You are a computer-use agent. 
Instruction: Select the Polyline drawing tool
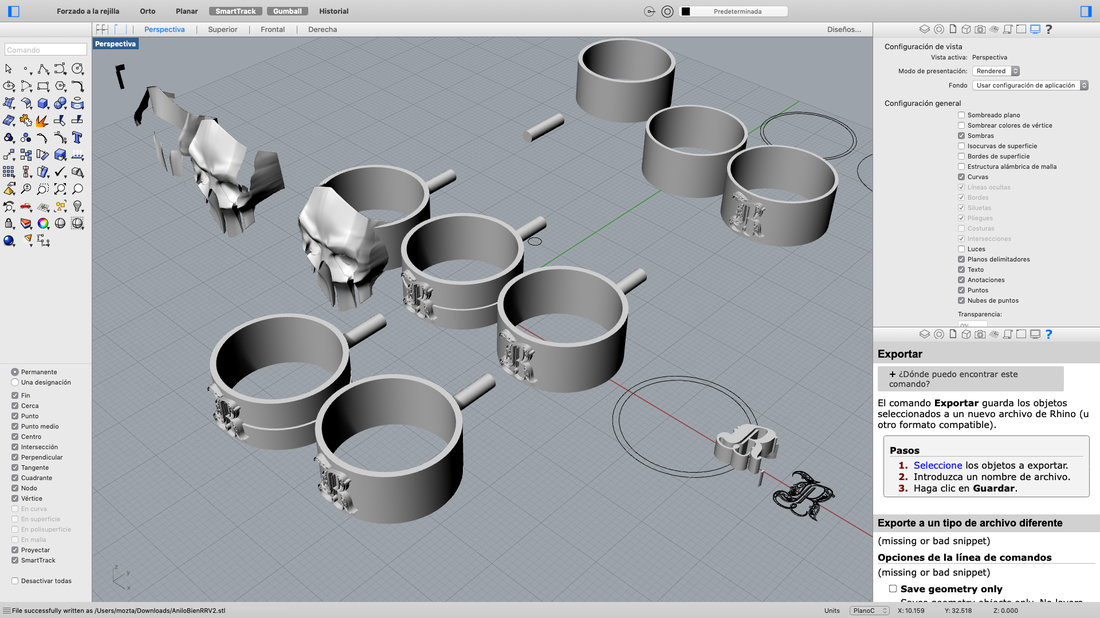click(x=43, y=69)
